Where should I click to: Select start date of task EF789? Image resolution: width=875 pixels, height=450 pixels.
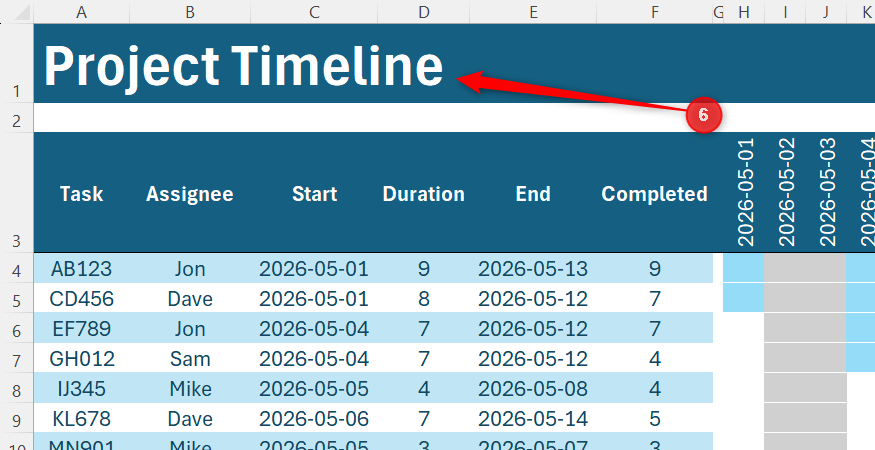click(x=314, y=328)
